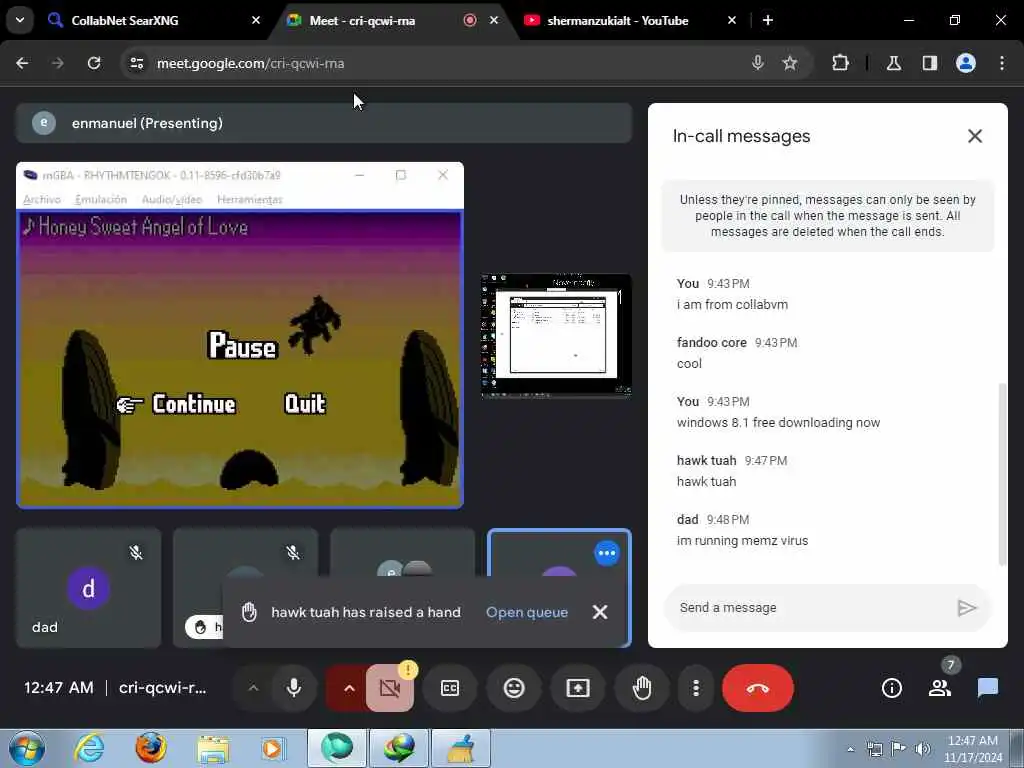Open the Emulación menu in mGBA
Screen dimensions: 1024x768
click(101, 200)
